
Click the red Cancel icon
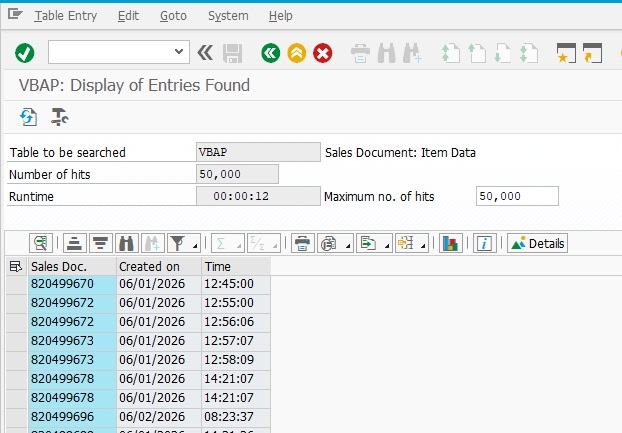[x=323, y=53]
